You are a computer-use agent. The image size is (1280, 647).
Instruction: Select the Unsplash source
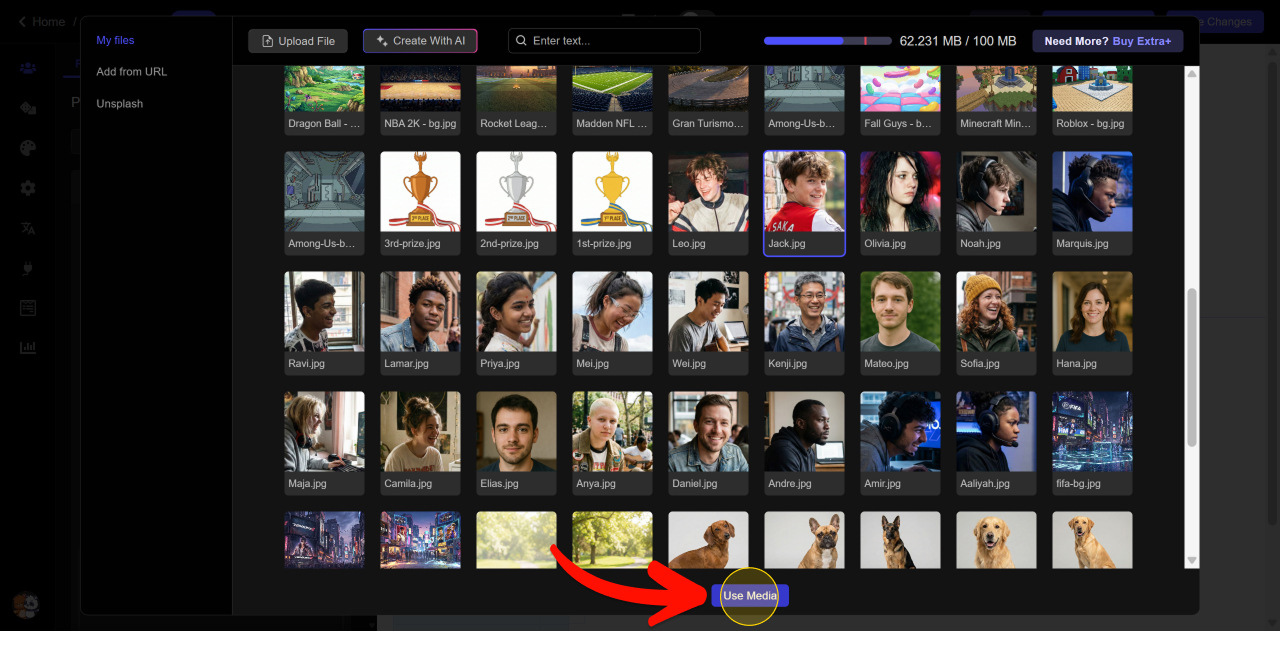[x=119, y=104]
